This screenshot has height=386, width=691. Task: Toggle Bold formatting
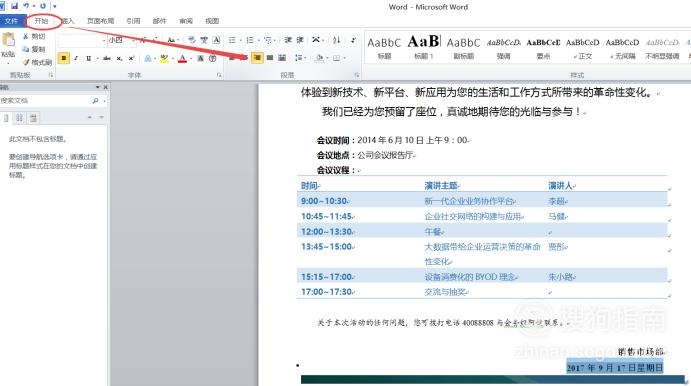coord(63,58)
